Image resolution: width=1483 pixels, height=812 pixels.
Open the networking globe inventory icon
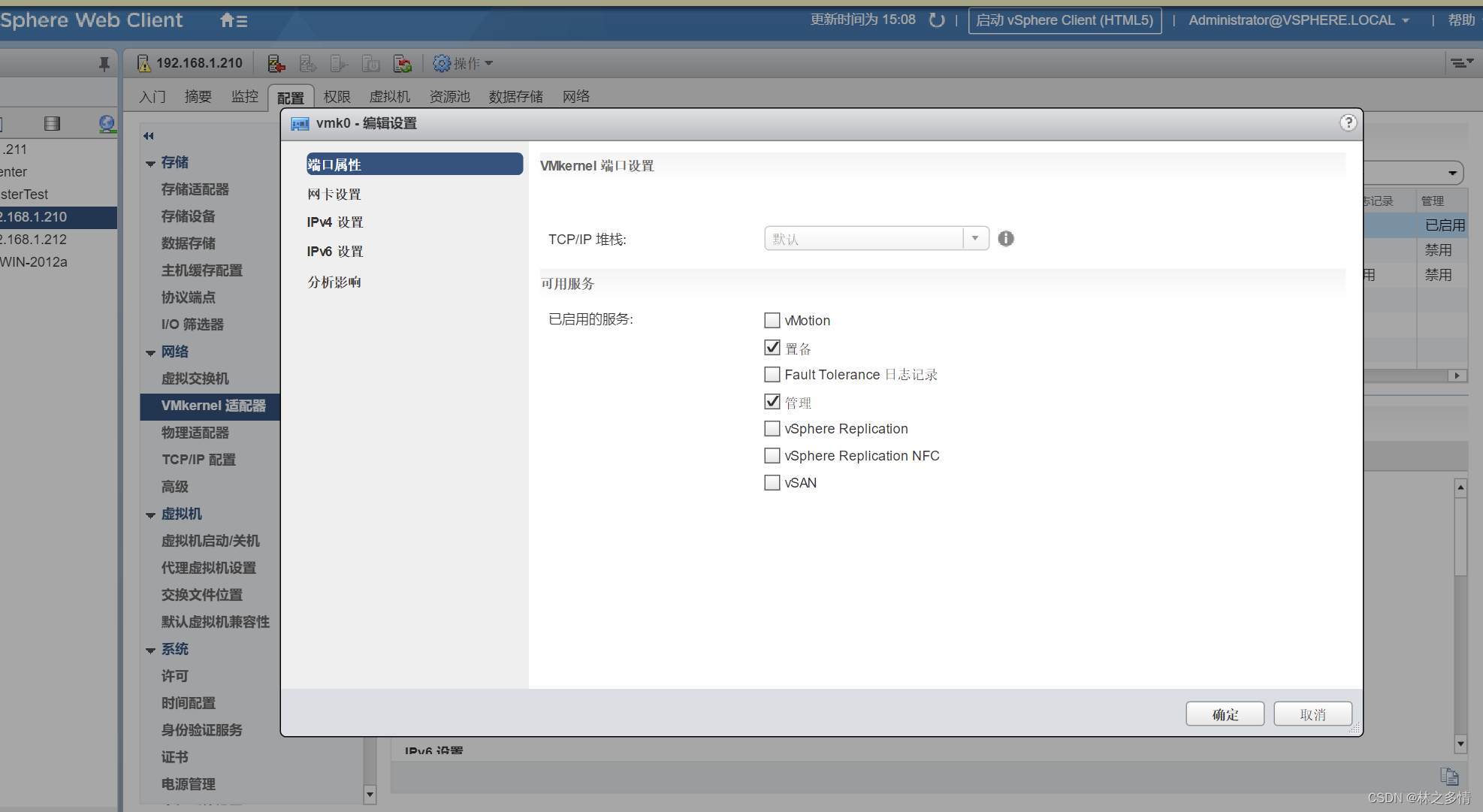pyautogui.click(x=107, y=124)
